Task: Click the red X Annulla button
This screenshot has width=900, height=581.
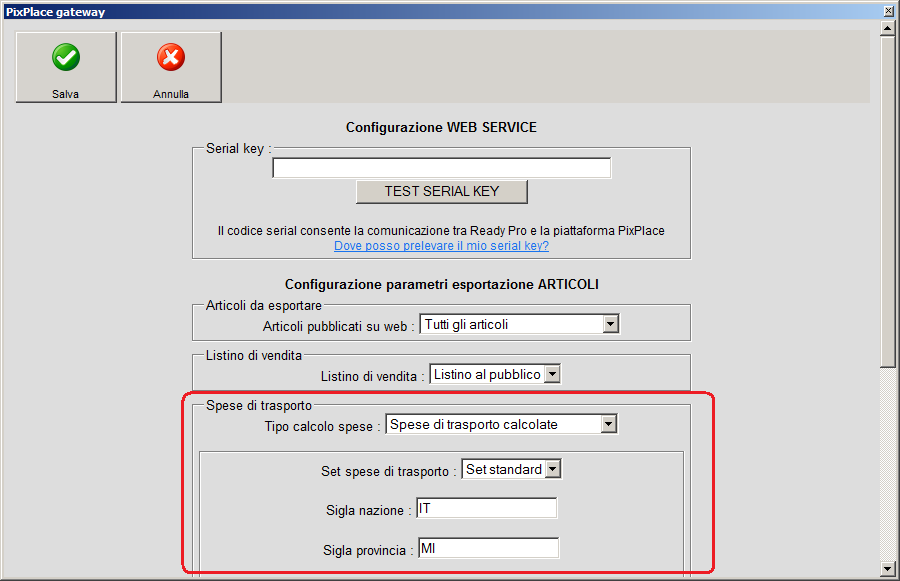Action: tap(171, 67)
